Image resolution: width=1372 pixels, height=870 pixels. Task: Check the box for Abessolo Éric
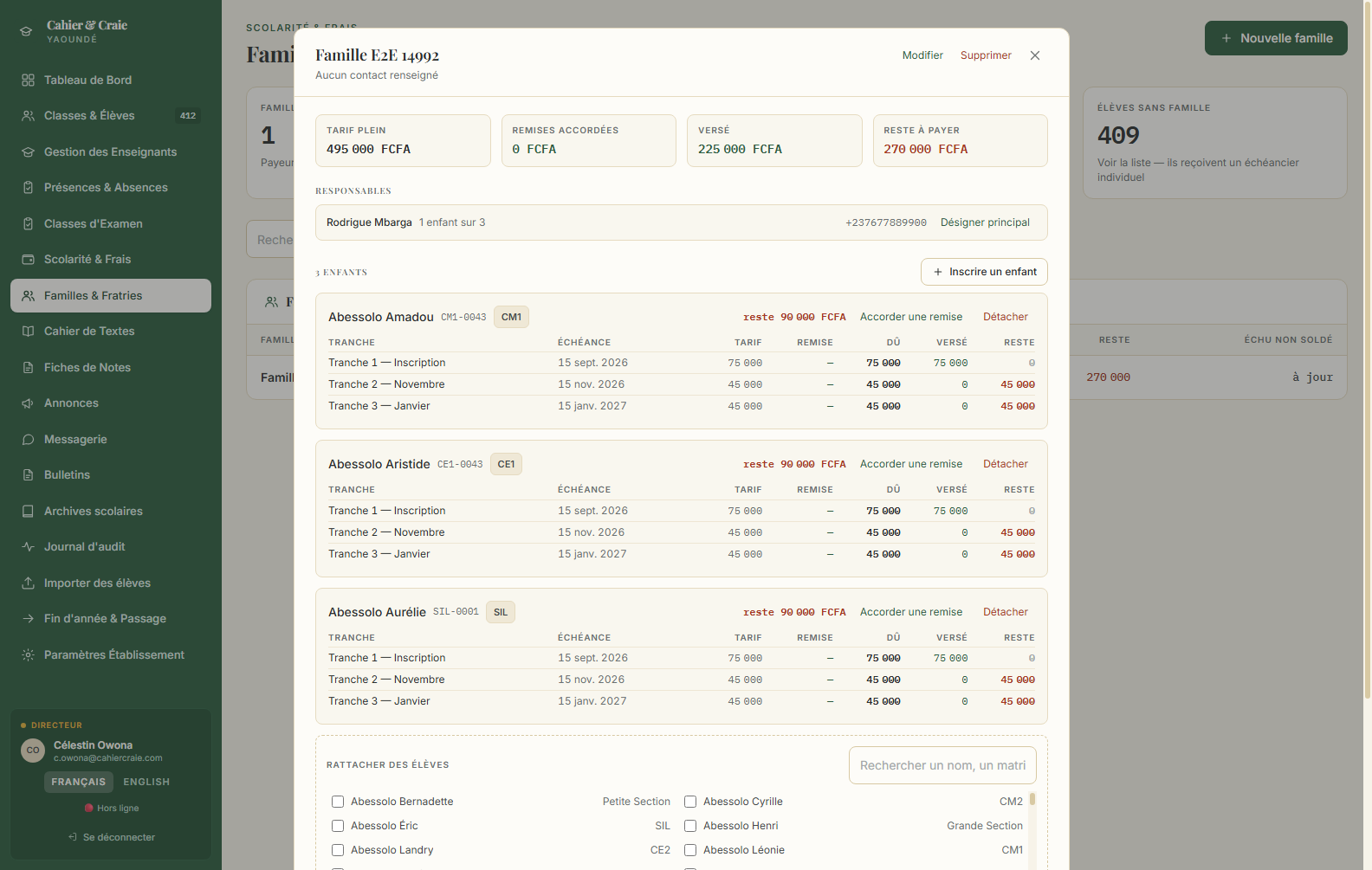pyautogui.click(x=338, y=826)
